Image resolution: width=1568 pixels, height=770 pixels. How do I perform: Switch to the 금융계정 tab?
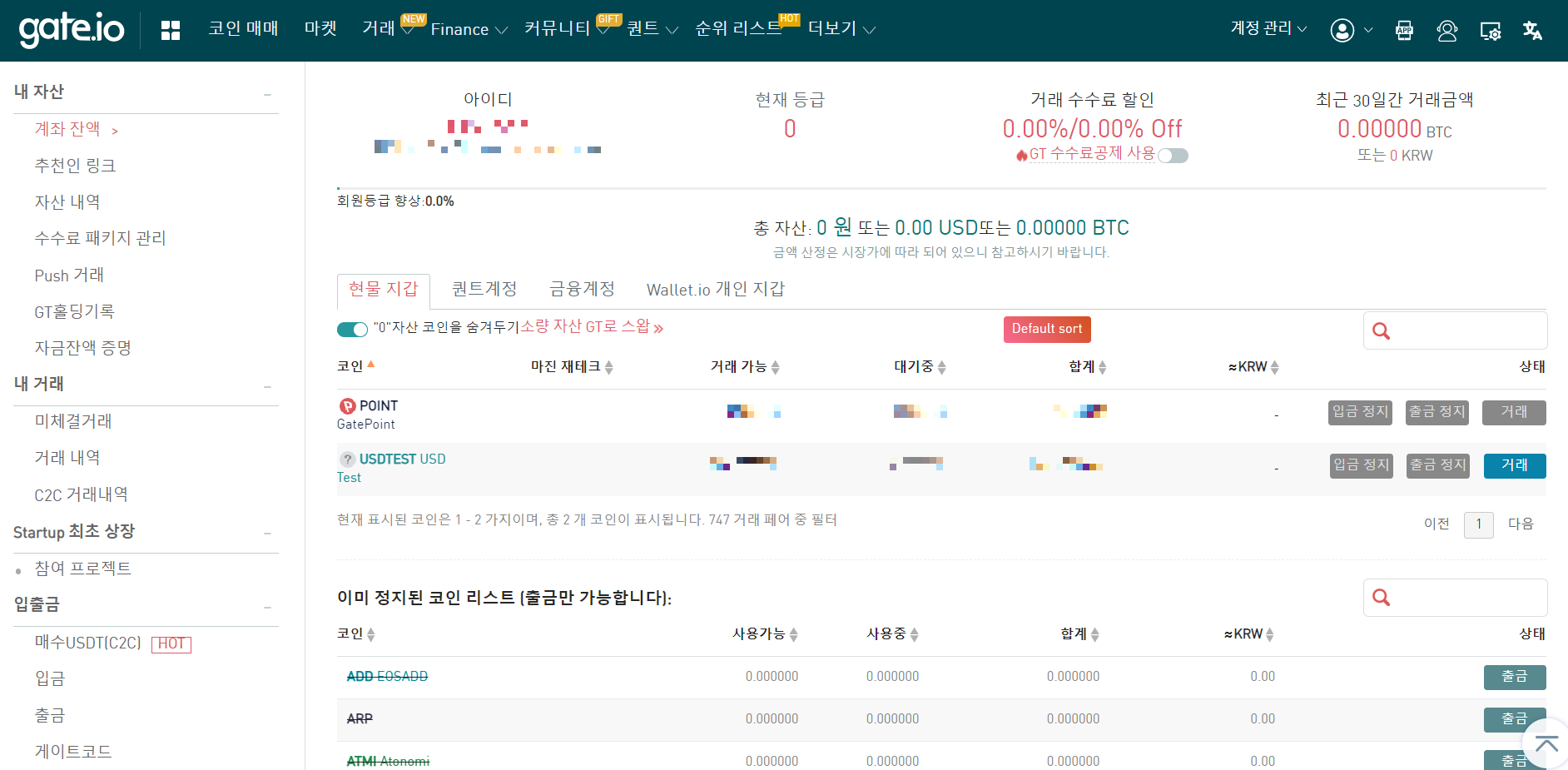tap(582, 289)
